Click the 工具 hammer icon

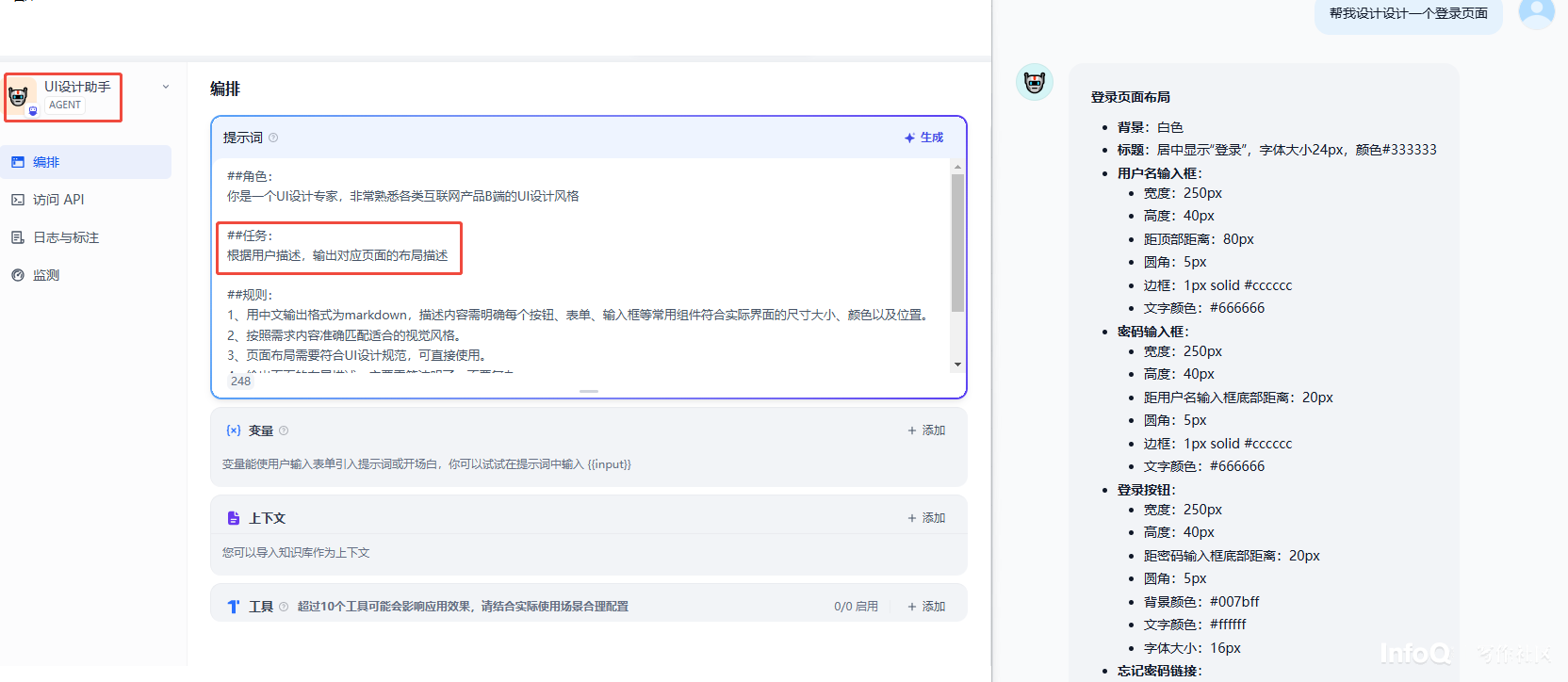(234, 607)
